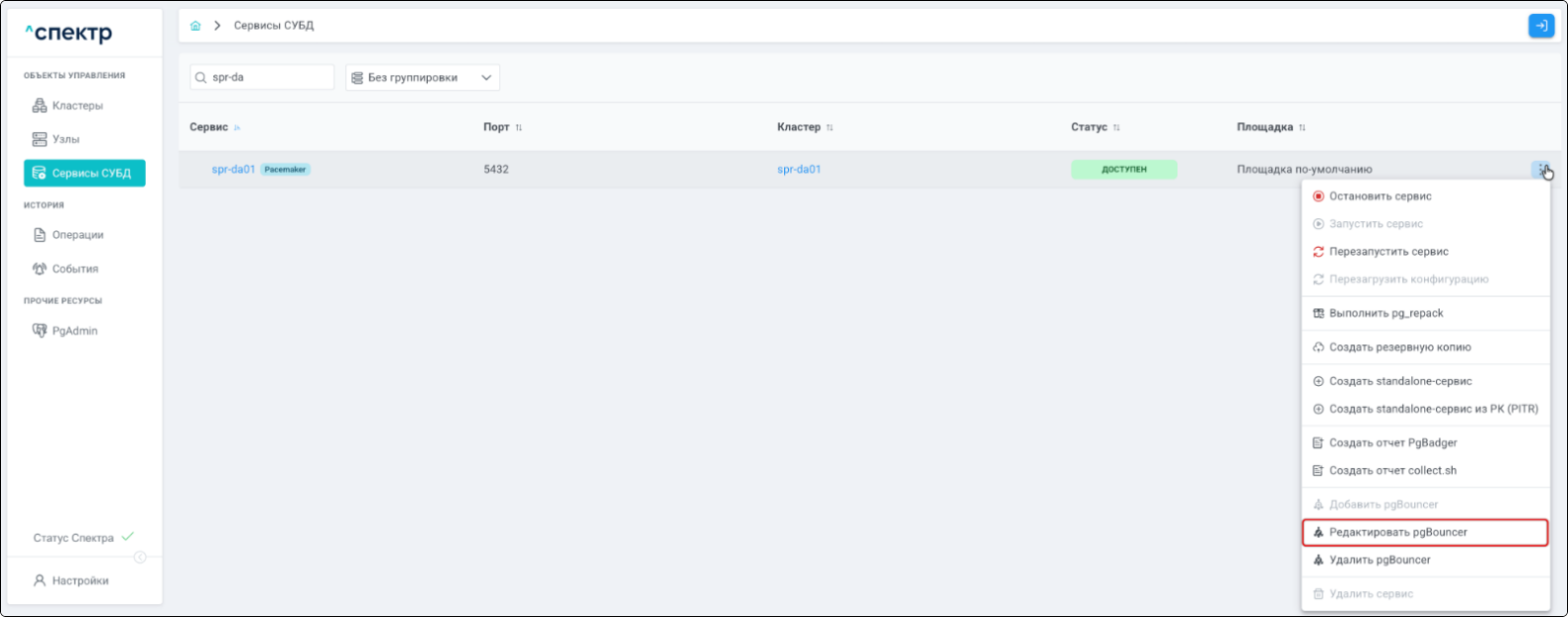Open Настройки in the sidebar
The width and height of the screenshot is (1568, 617).
tap(79, 581)
